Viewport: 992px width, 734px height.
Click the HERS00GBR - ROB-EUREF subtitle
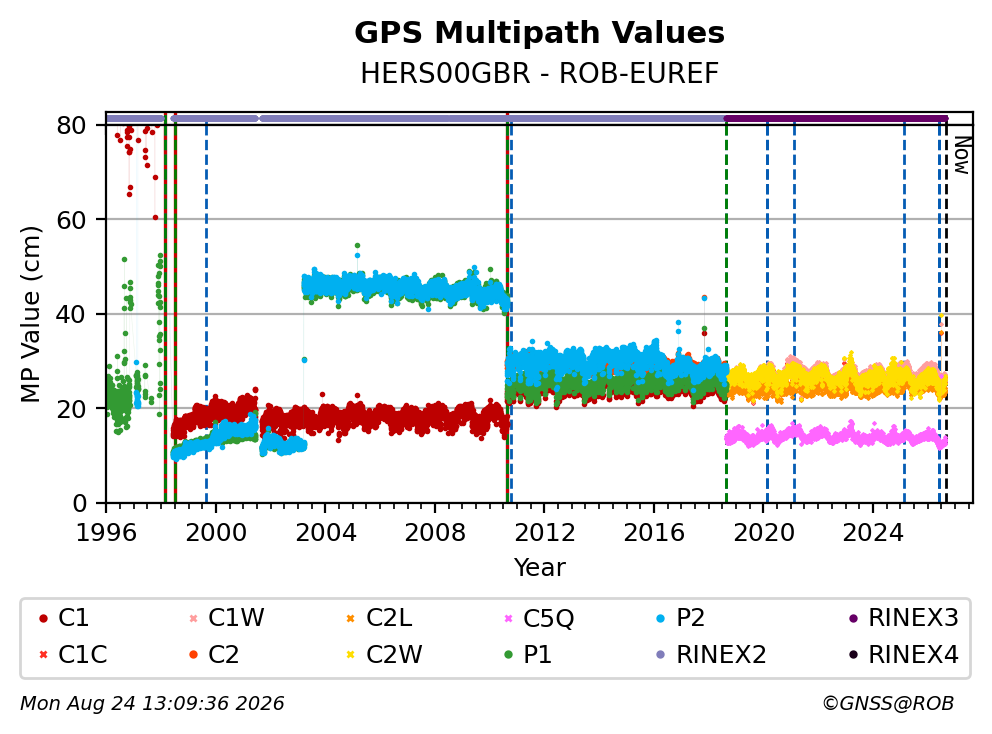click(x=540, y=73)
